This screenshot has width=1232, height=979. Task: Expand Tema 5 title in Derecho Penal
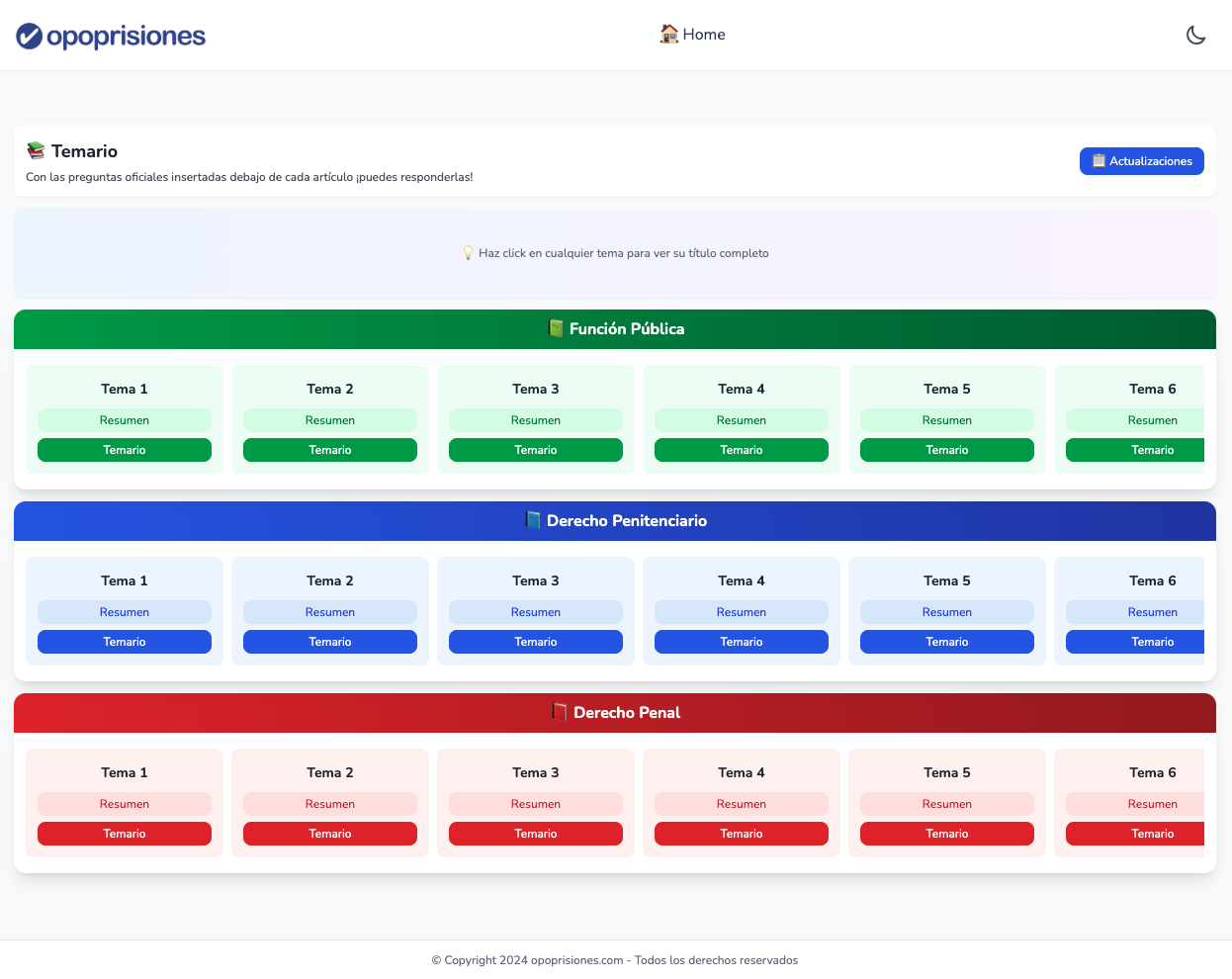pos(947,772)
